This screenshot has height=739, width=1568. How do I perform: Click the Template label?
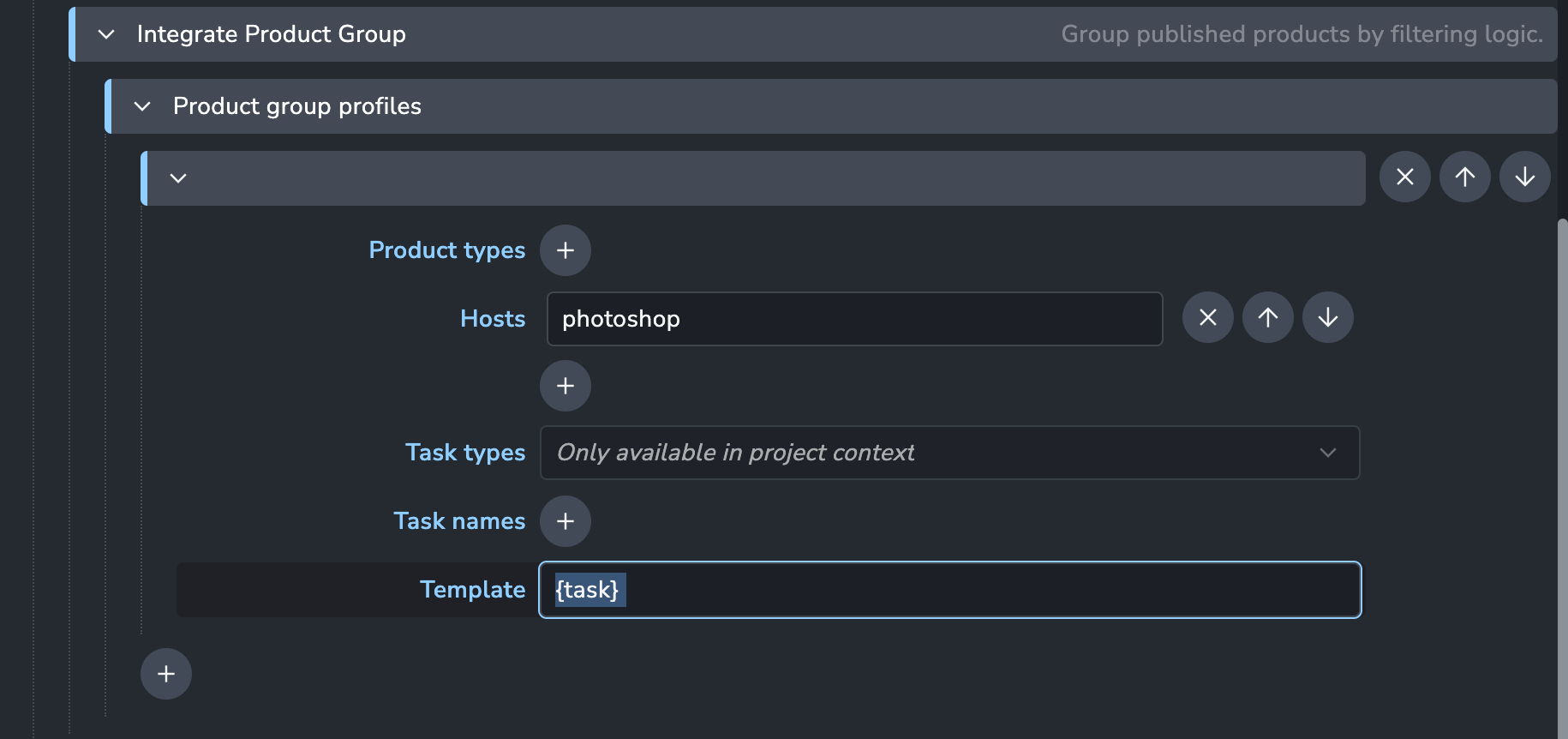tap(472, 590)
